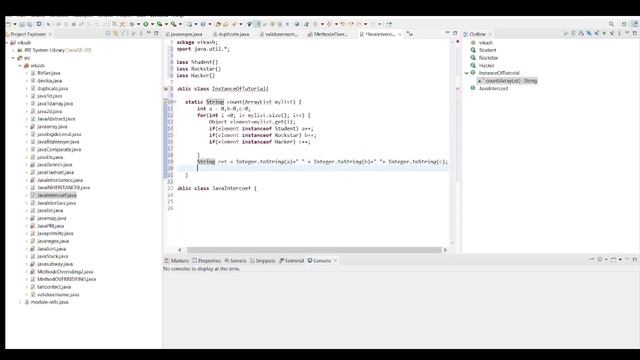Switch to the duplicate.java editor tab

pyautogui.click(x=231, y=34)
